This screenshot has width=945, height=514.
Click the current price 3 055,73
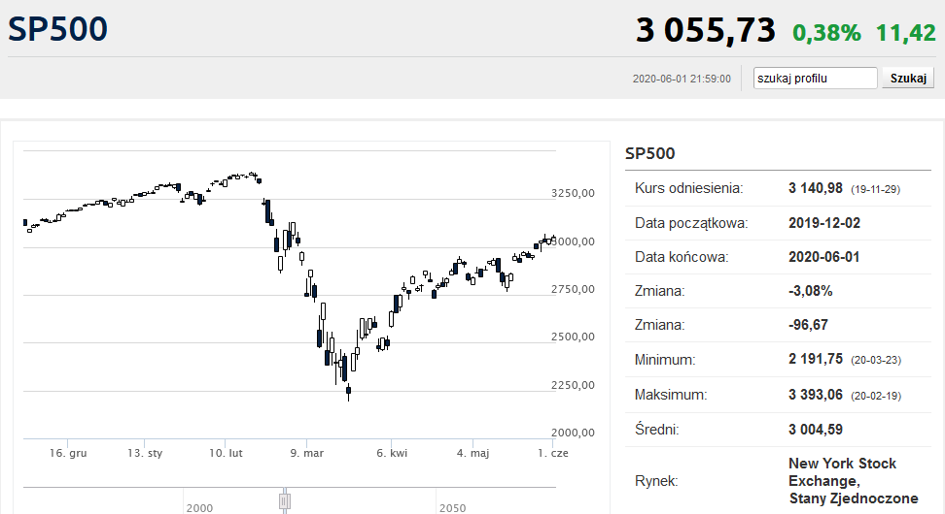click(706, 30)
